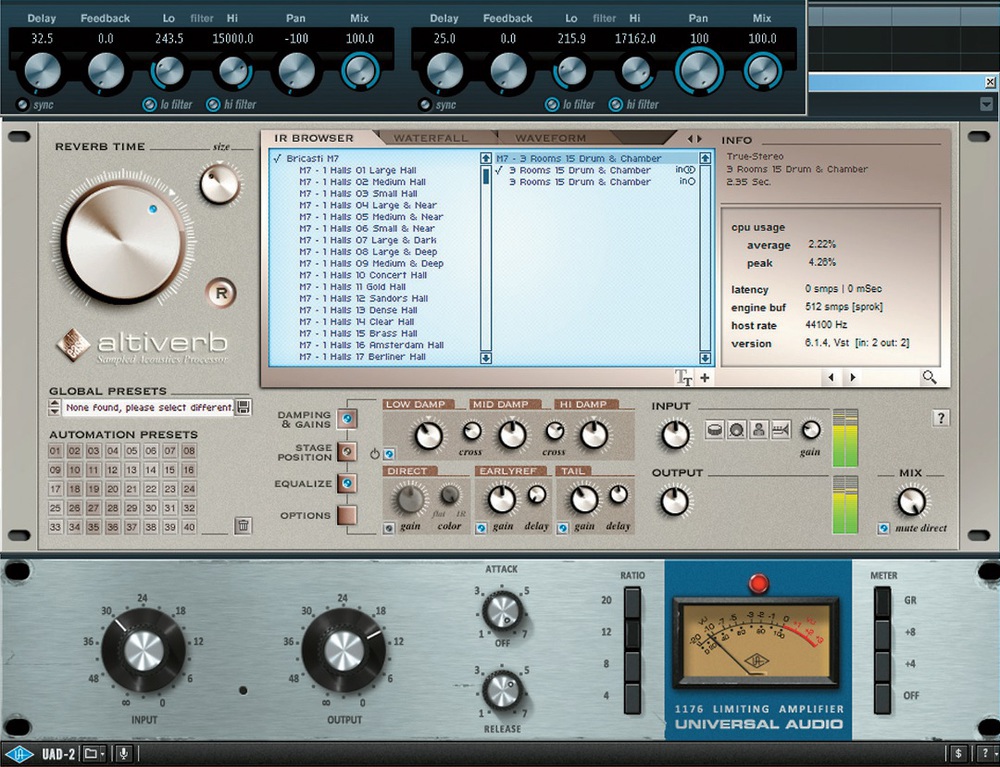This screenshot has height=767, width=1000.
Task: Open dropdown arrow below the X button
Action: point(987,104)
